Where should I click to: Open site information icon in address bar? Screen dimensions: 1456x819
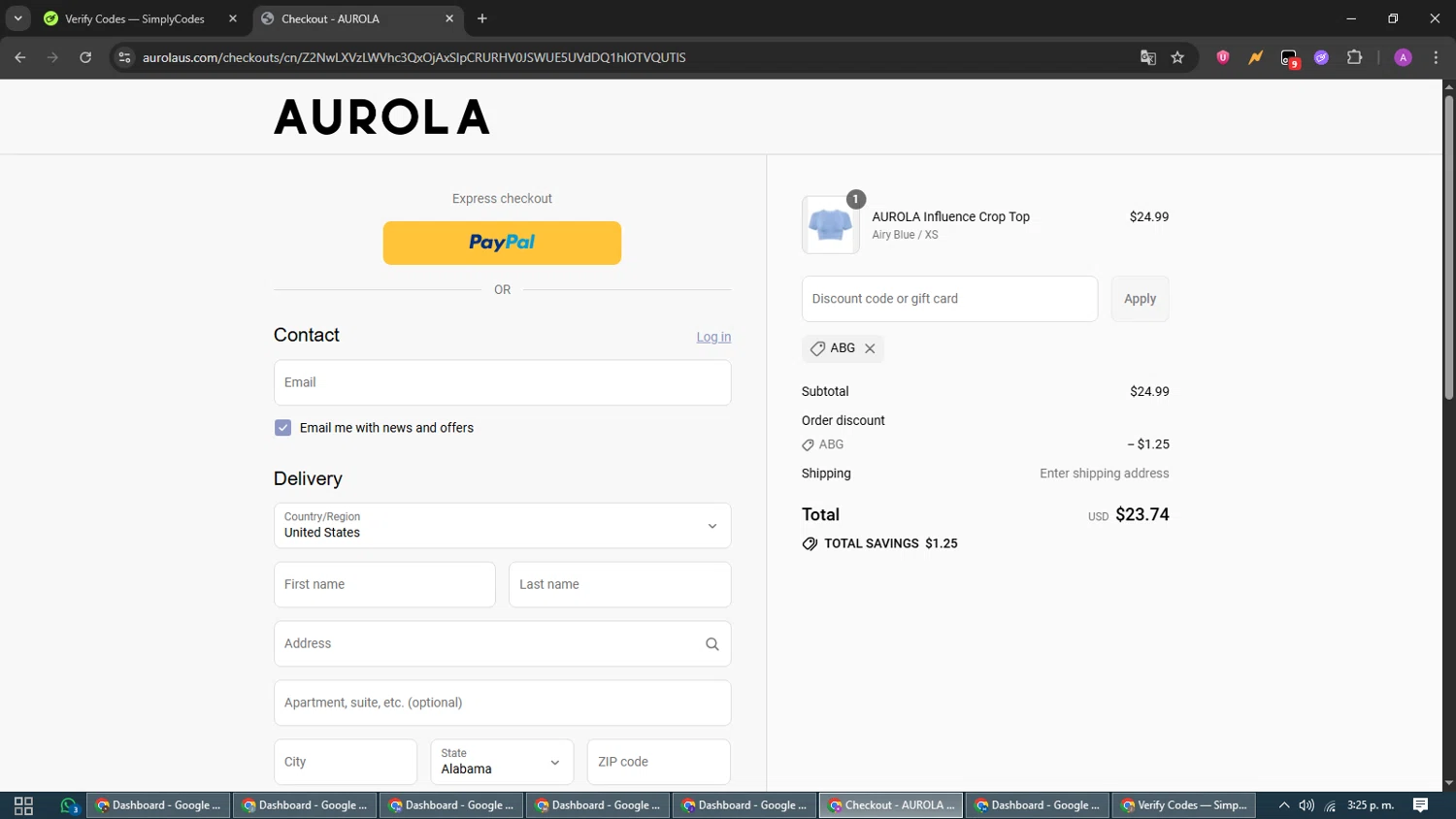[124, 57]
